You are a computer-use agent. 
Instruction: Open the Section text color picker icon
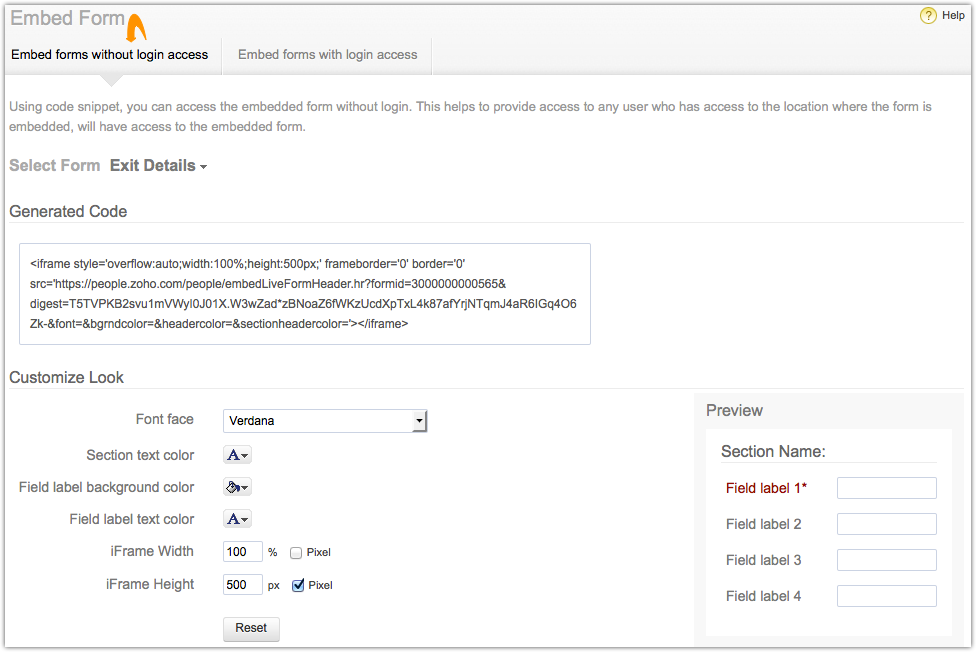pyautogui.click(x=236, y=455)
